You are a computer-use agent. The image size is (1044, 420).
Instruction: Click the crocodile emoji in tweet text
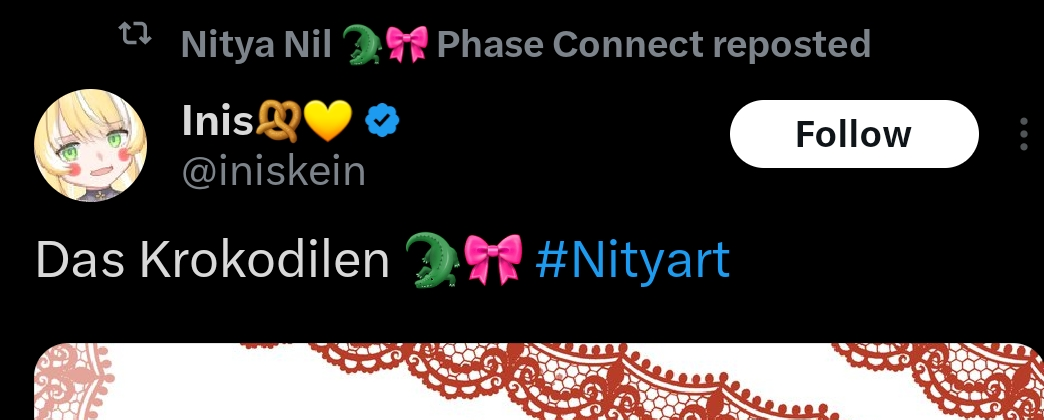(x=431, y=260)
